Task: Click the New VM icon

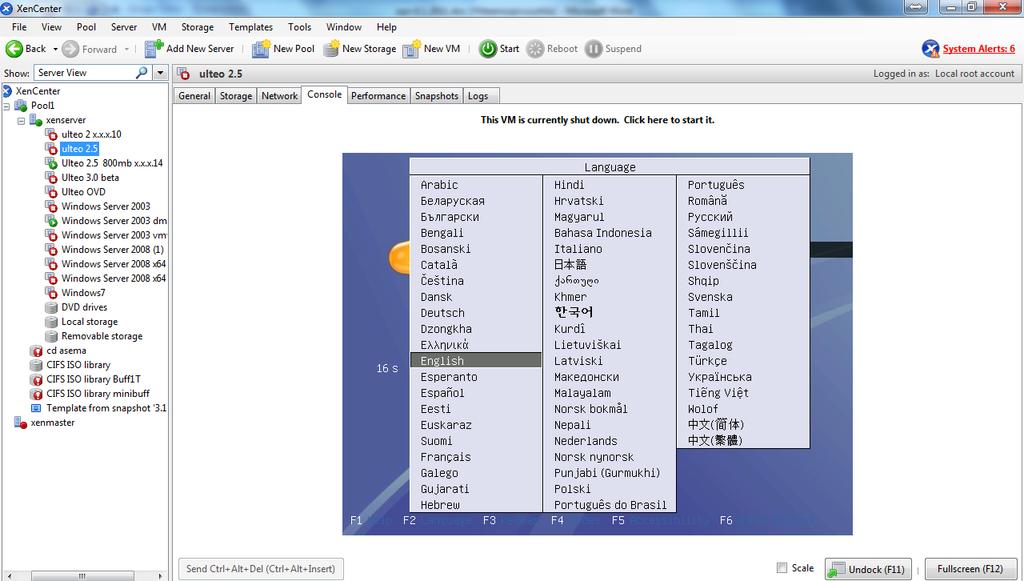Action: point(411,49)
